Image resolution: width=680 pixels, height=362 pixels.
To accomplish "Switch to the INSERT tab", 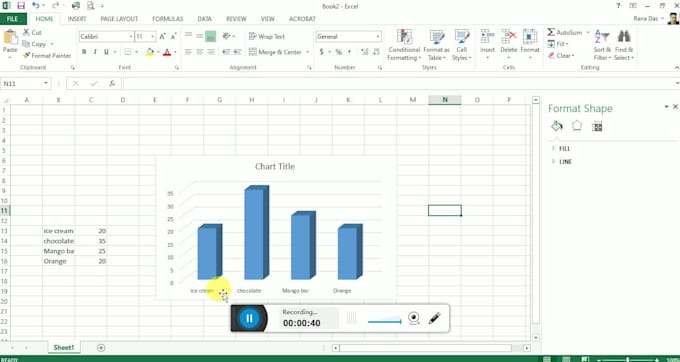I will [77, 19].
